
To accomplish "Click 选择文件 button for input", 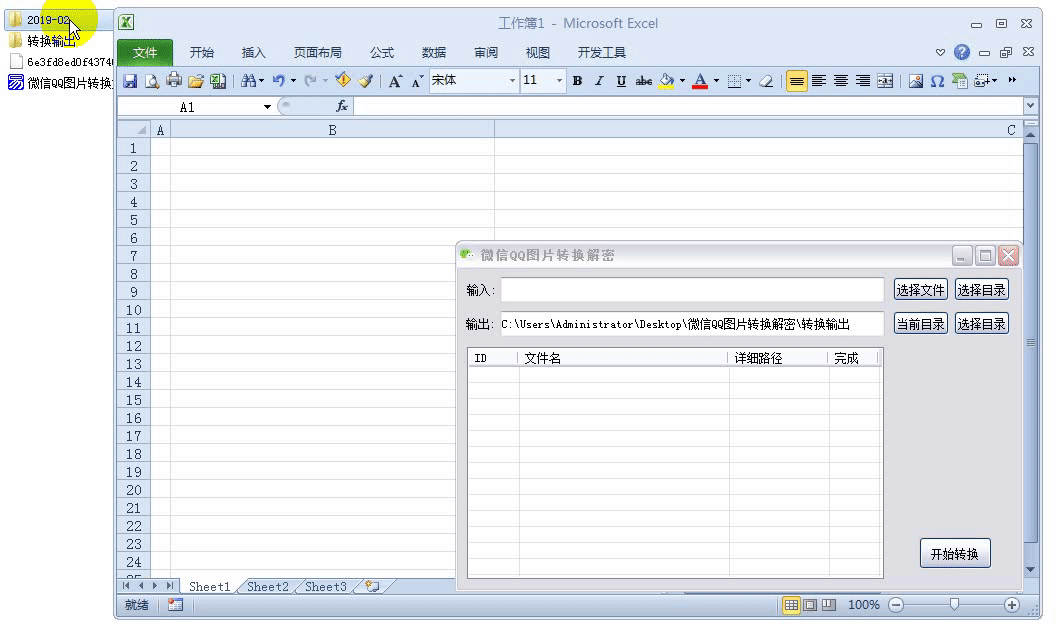I will coord(921,290).
